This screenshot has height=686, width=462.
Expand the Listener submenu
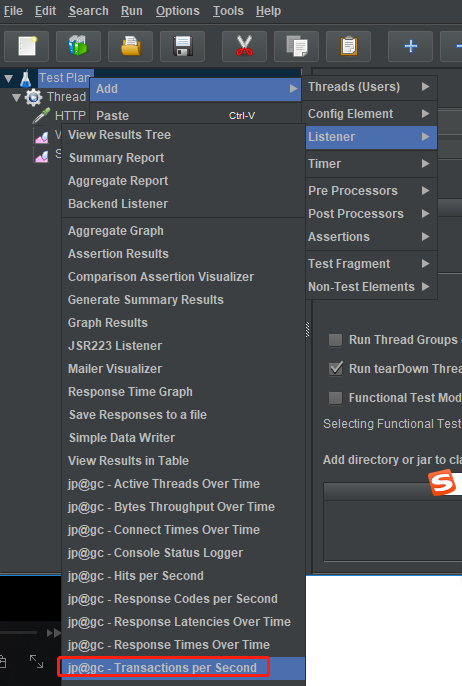click(x=371, y=137)
